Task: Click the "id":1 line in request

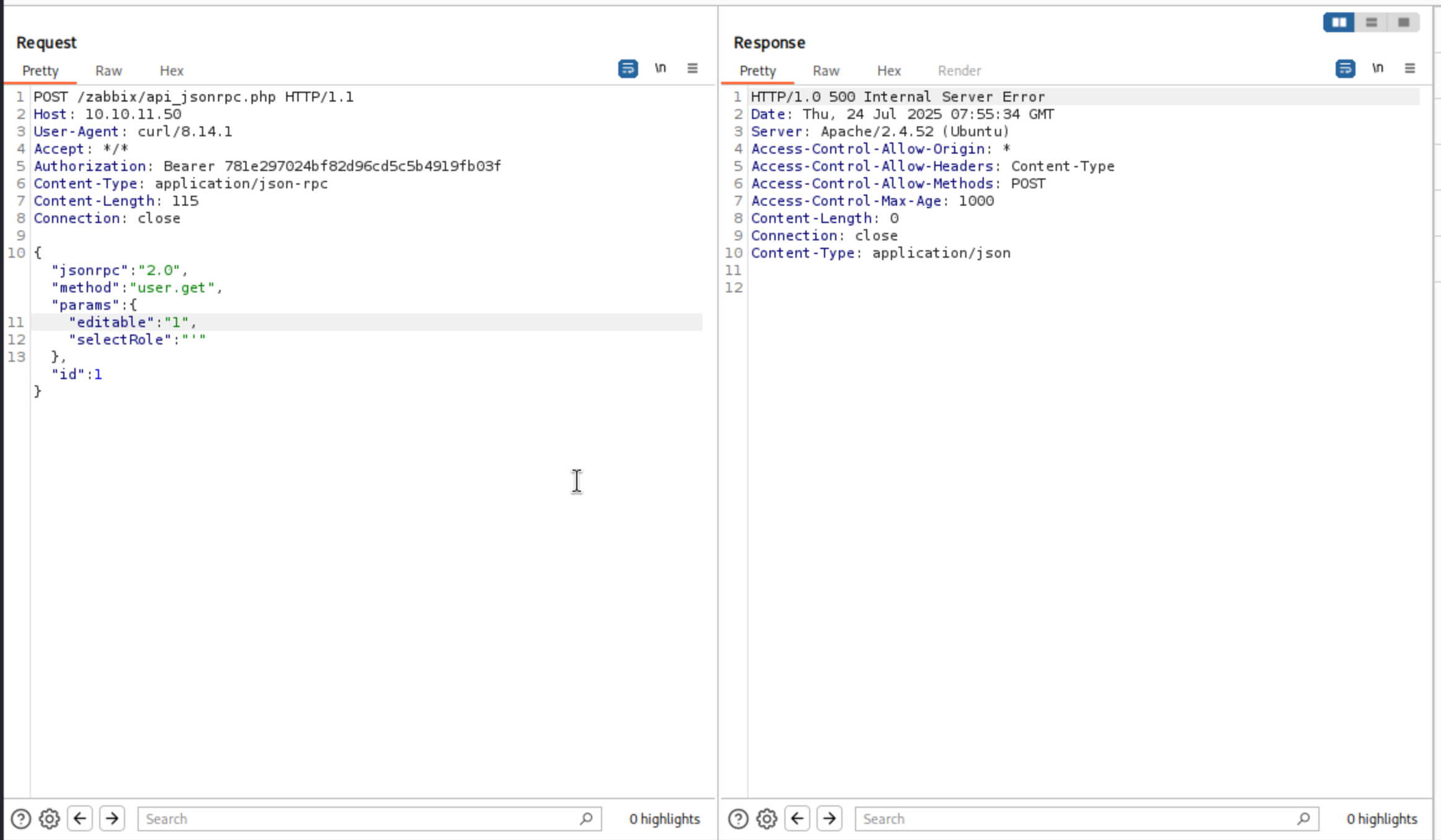Action: coord(77,374)
